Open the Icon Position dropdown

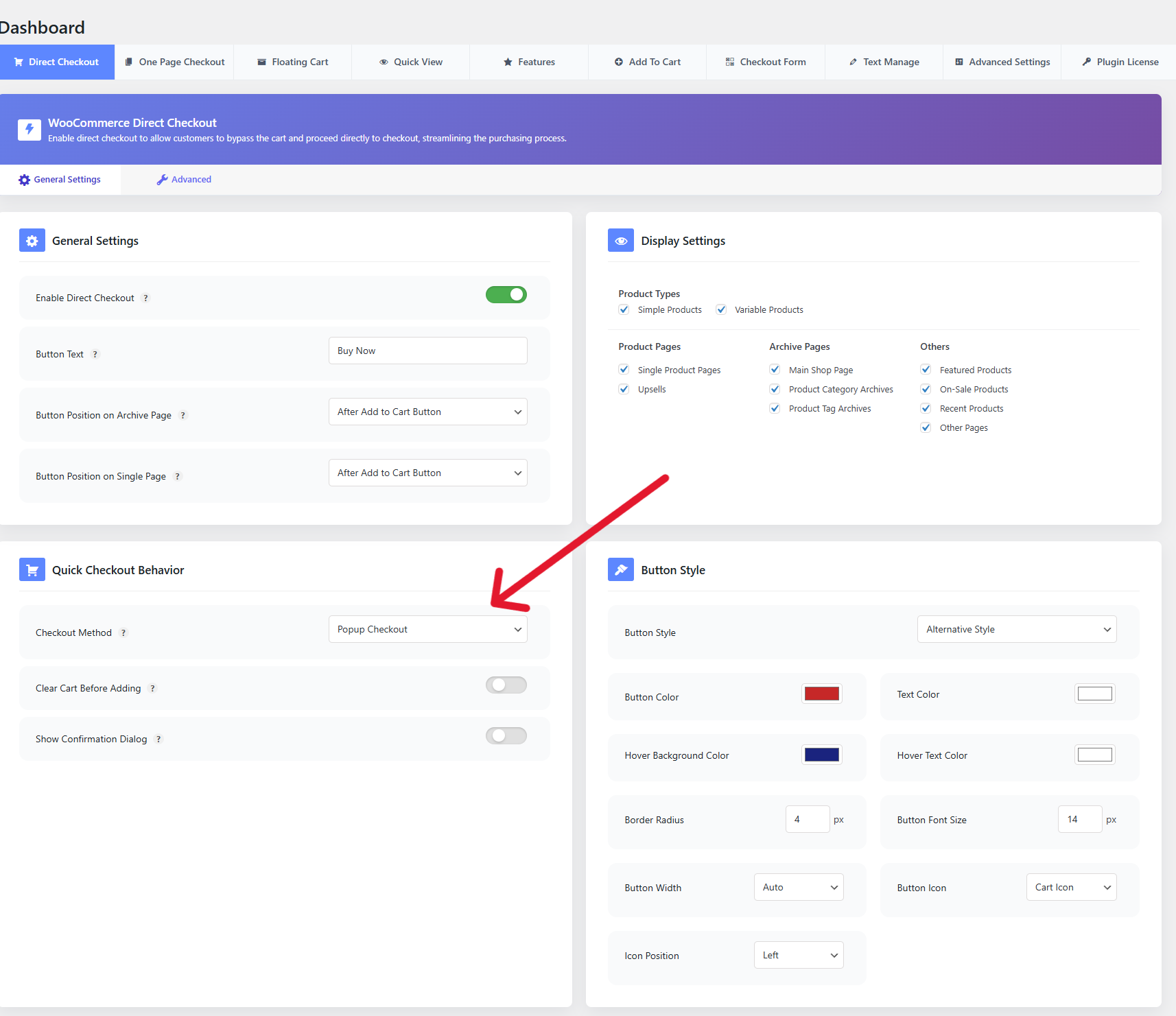point(799,955)
